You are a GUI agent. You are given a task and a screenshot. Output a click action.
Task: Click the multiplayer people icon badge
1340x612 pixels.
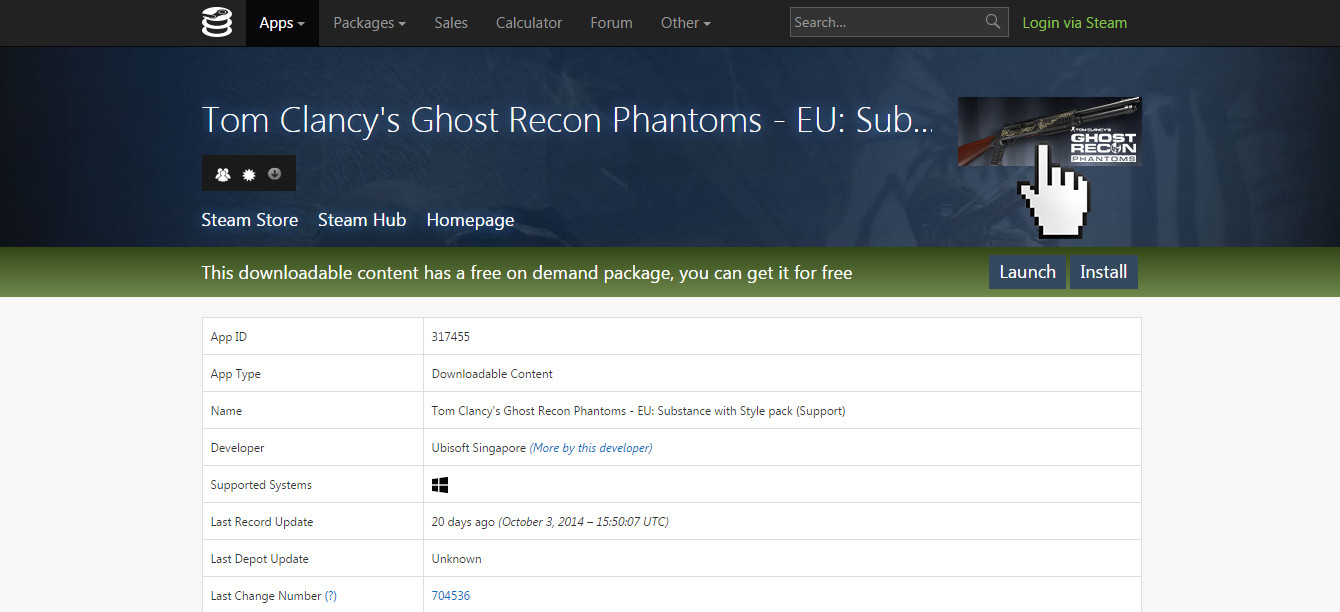coord(223,174)
